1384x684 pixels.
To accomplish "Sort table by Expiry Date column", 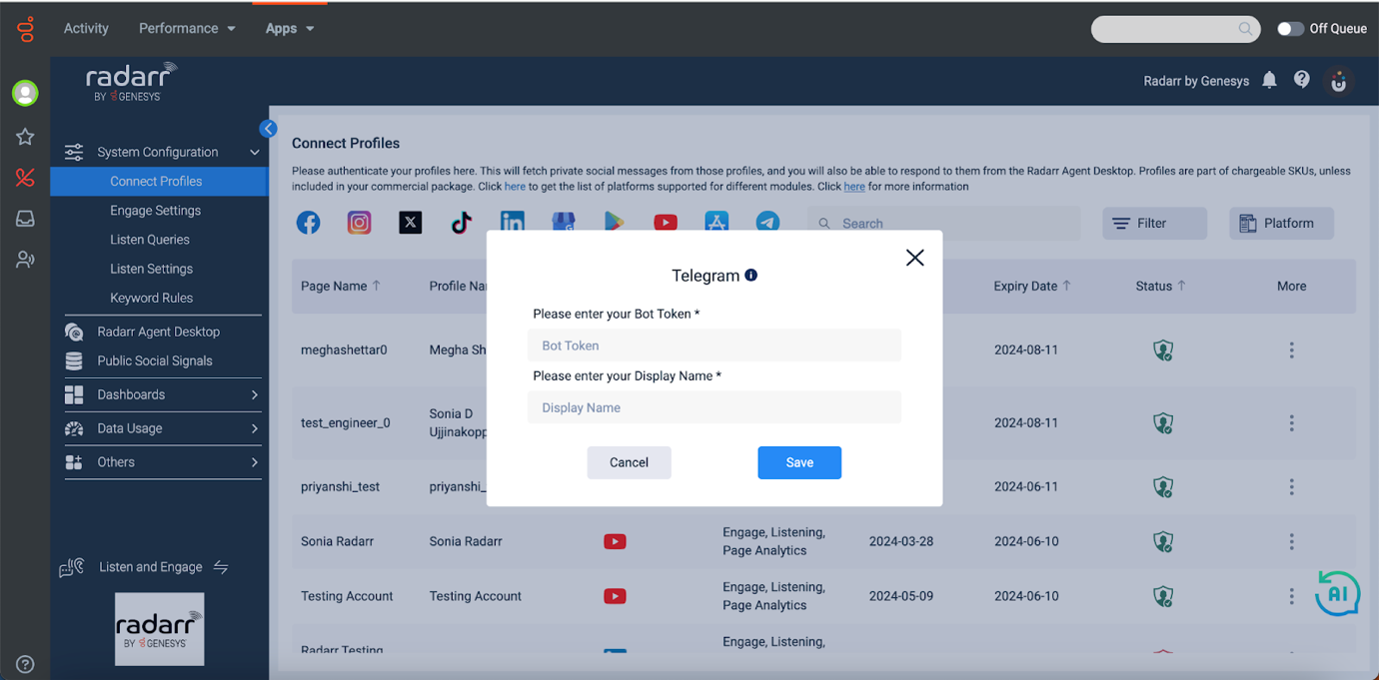I will click(x=1031, y=286).
